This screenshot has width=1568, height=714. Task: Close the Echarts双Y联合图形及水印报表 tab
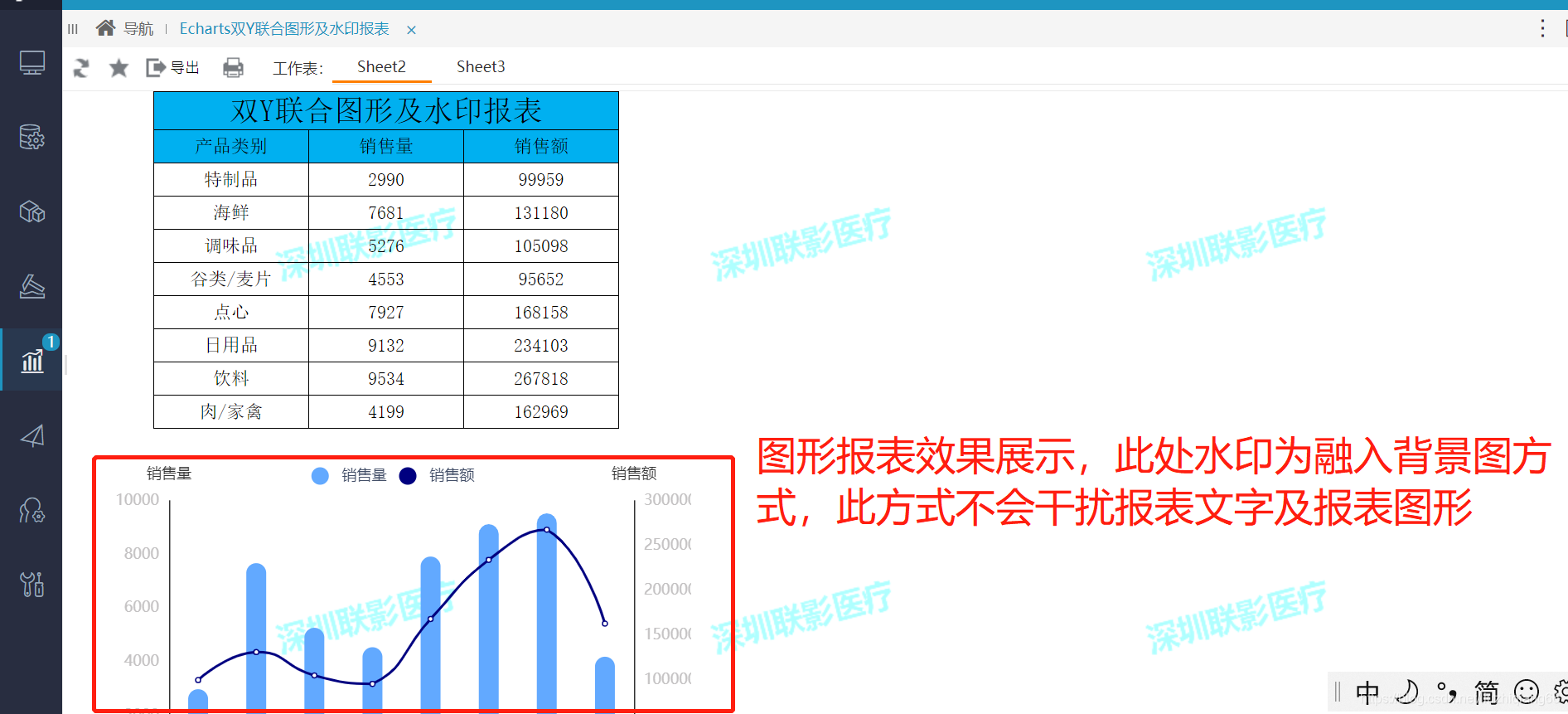[x=411, y=30]
